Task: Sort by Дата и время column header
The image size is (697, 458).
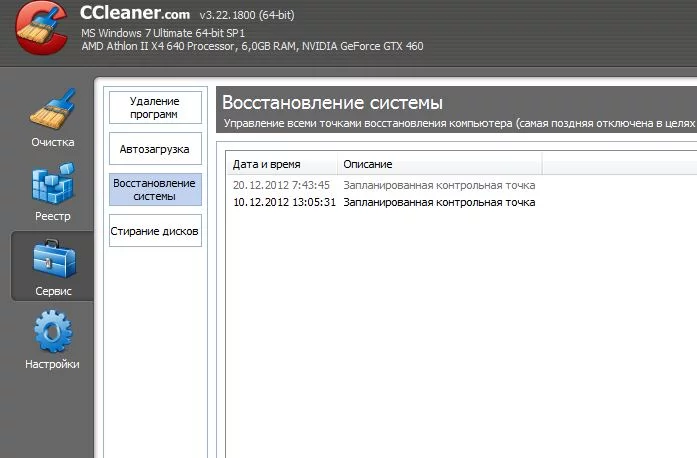Action: pyautogui.click(x=282, y=164)
